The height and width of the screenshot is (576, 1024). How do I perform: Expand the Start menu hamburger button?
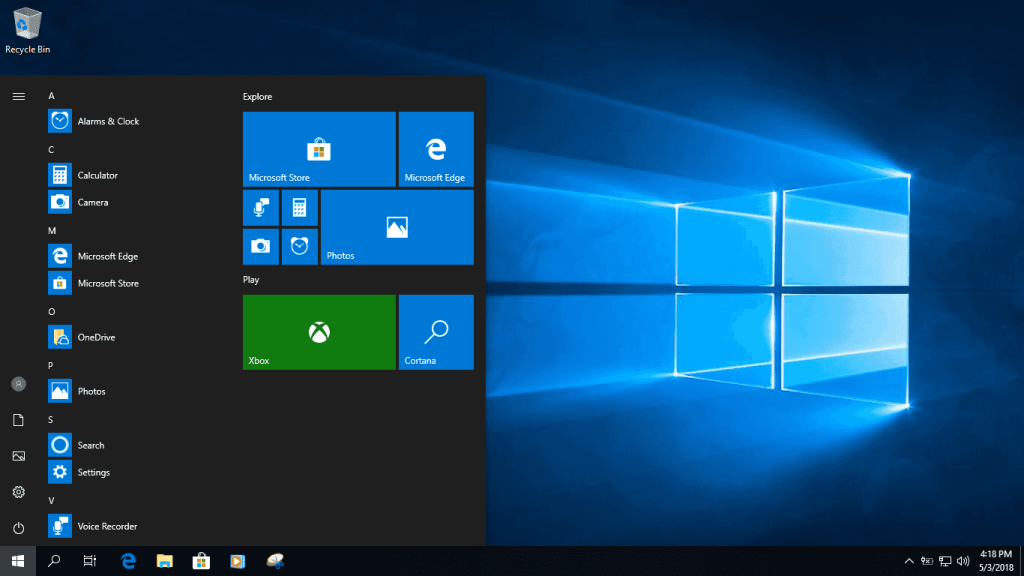tap(18, 97)
